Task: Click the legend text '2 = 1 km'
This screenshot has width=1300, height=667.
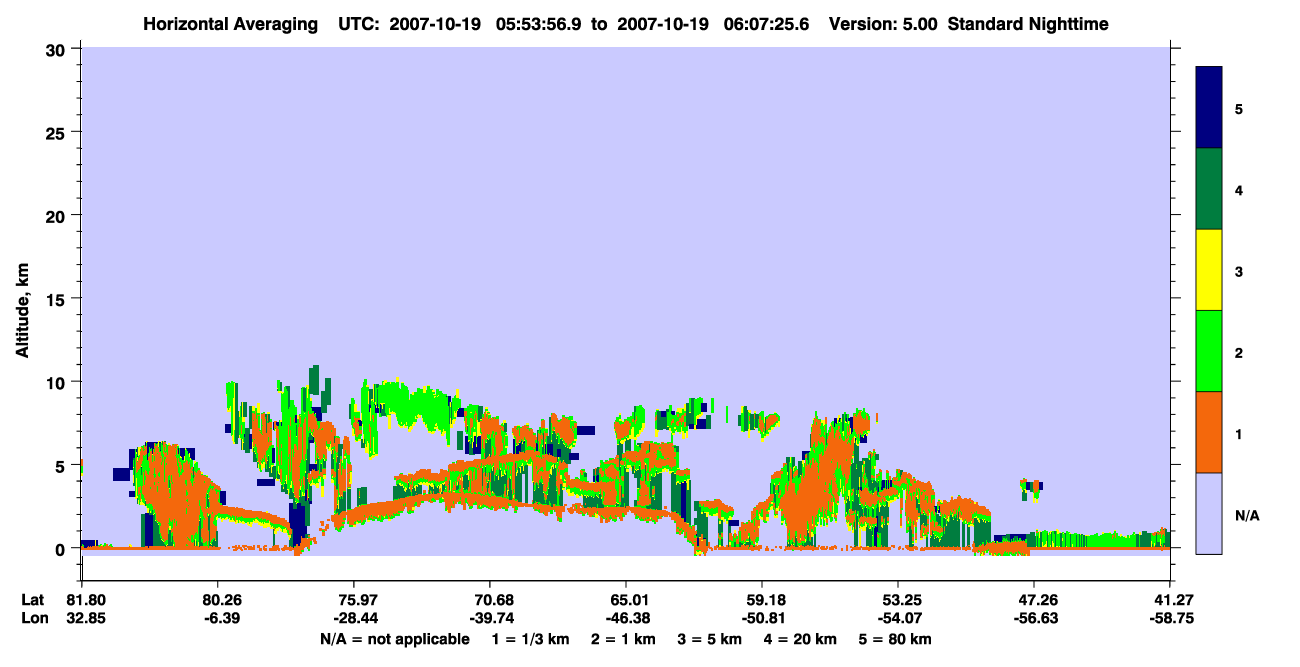Action: click(623, 639)
